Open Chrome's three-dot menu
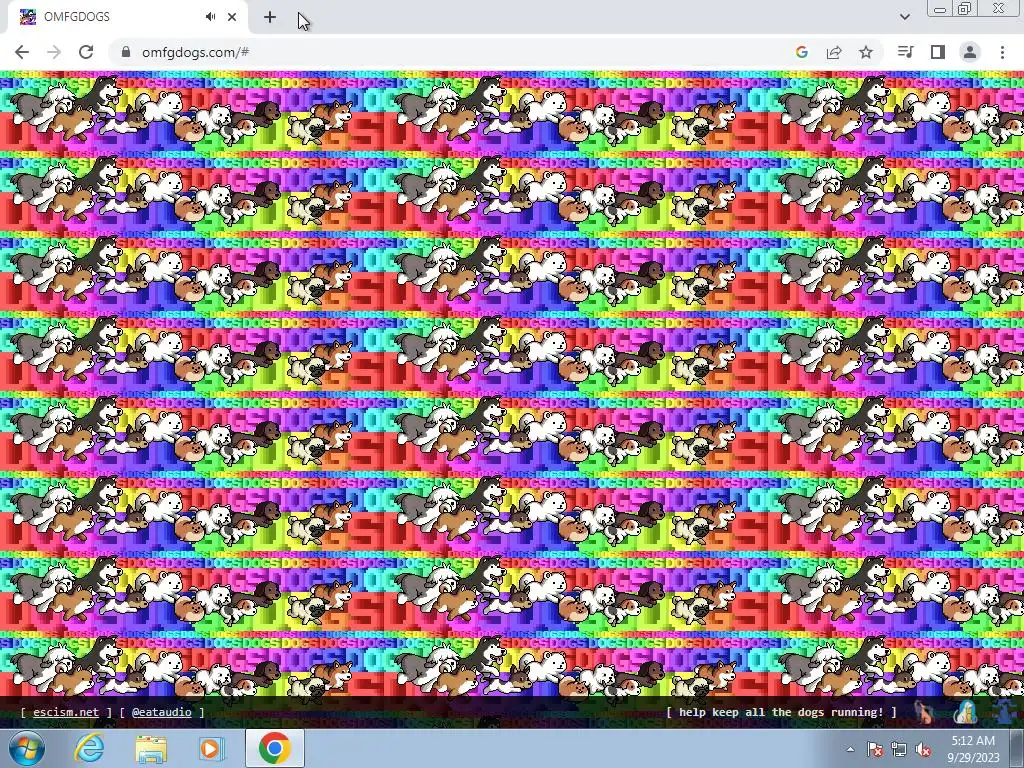 [1002, 52]
